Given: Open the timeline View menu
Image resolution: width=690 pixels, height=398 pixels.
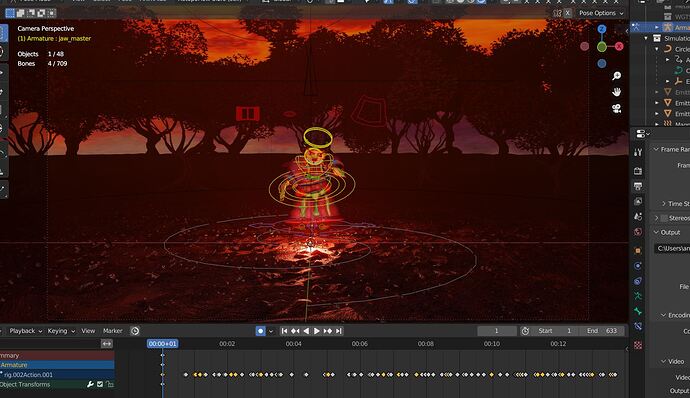Looking at the screenshot, I should [88, 331].
